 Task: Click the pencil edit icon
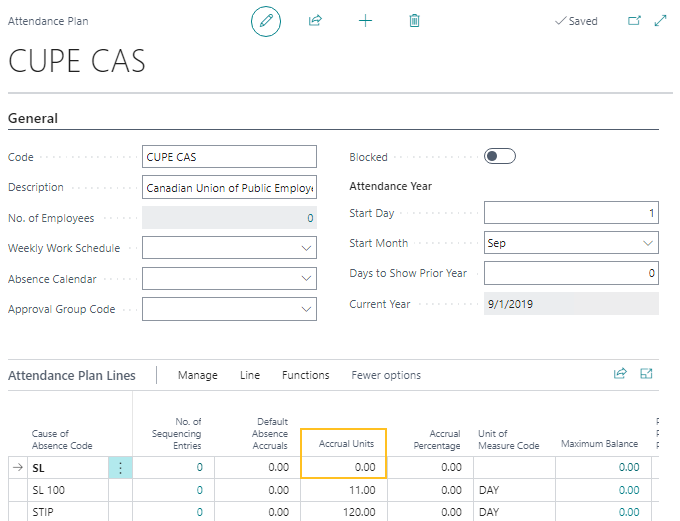(266, 21)
